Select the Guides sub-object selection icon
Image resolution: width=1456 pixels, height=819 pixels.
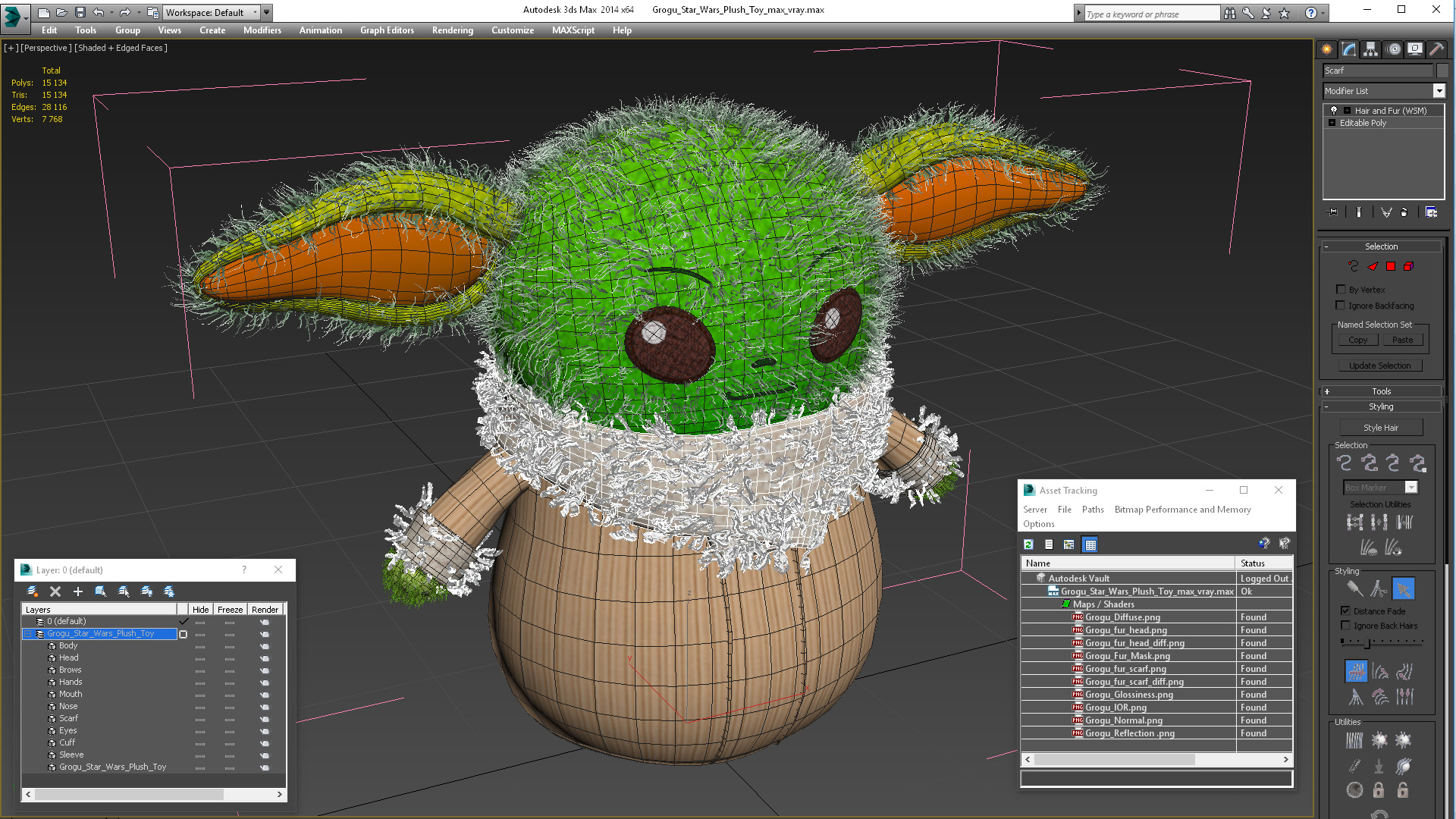tap(1354, 266)
